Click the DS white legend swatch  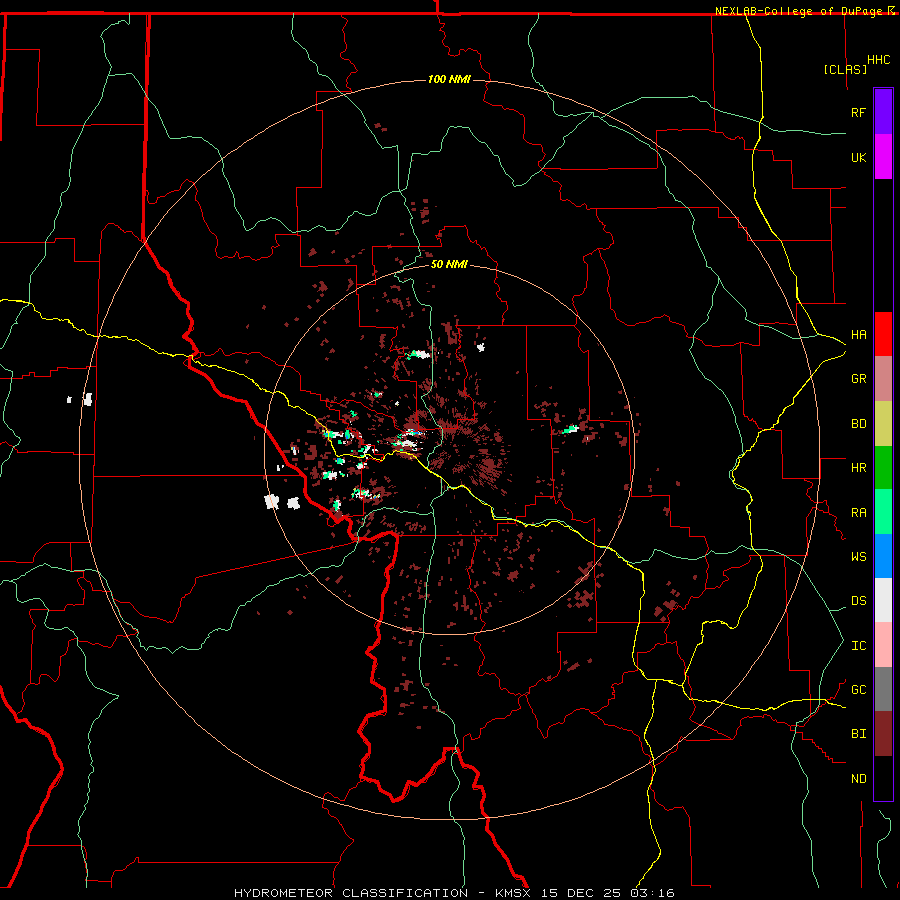tap(883, 600)
